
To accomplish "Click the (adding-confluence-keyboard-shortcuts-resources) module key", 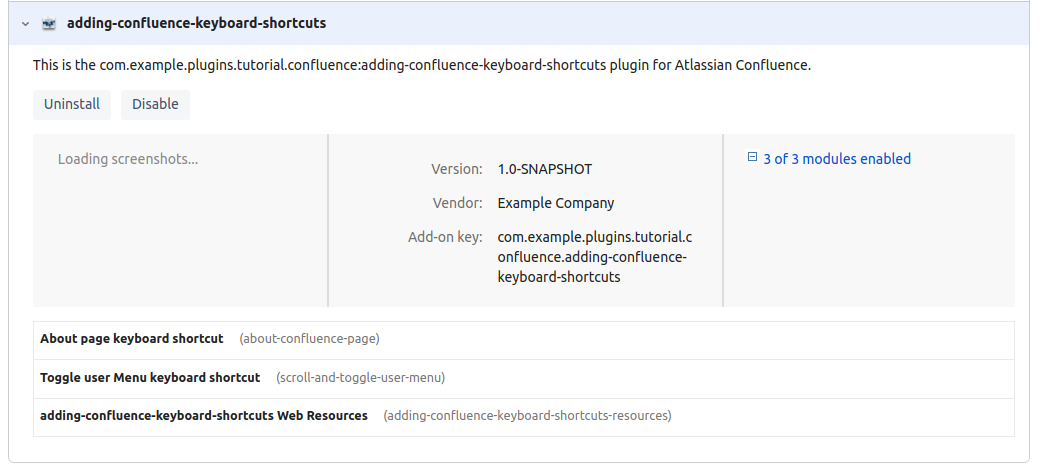I will click(527, 415).
